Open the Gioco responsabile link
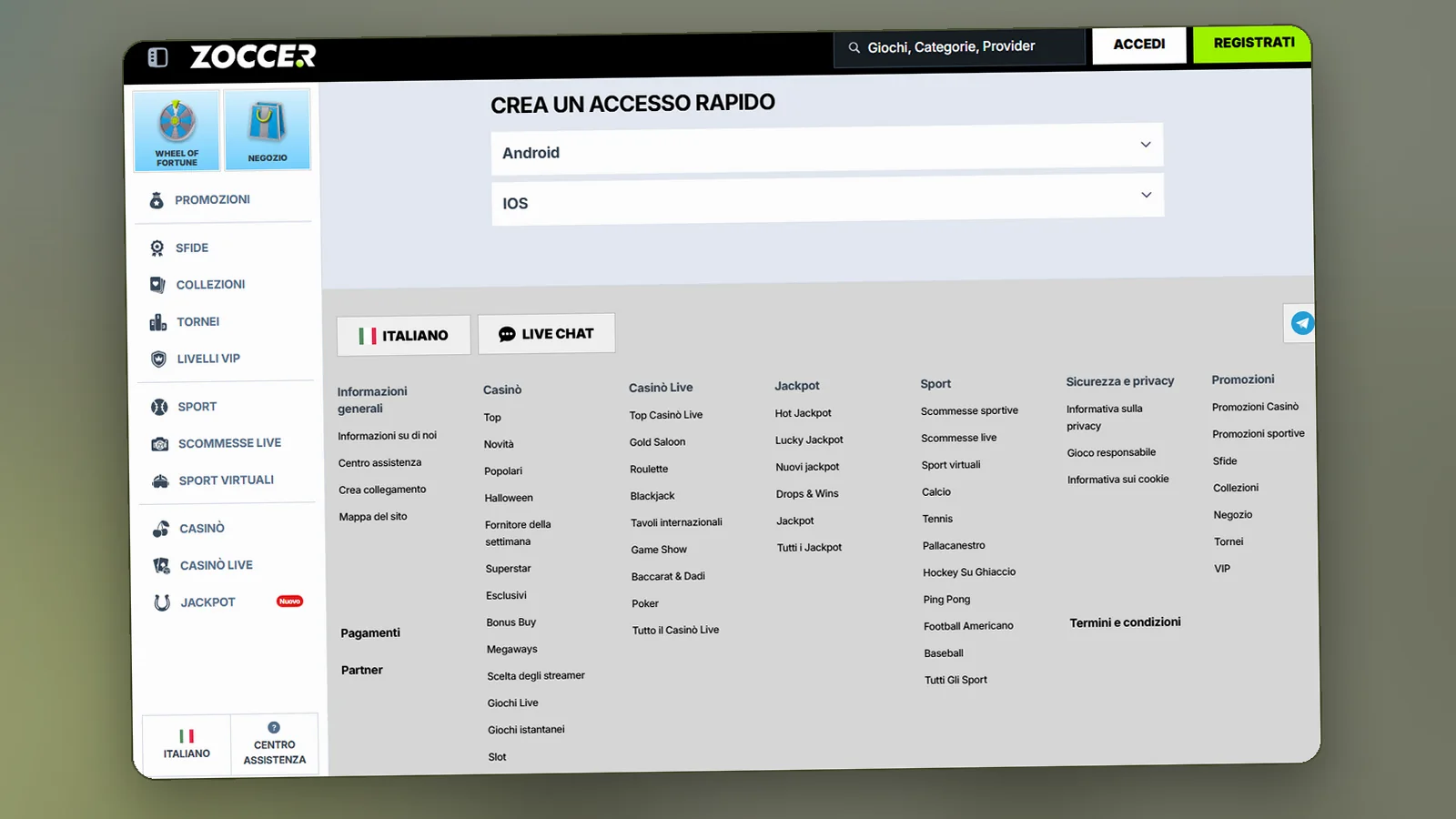The height and width of the screenshot is (819, 1456). point(1111,452)
